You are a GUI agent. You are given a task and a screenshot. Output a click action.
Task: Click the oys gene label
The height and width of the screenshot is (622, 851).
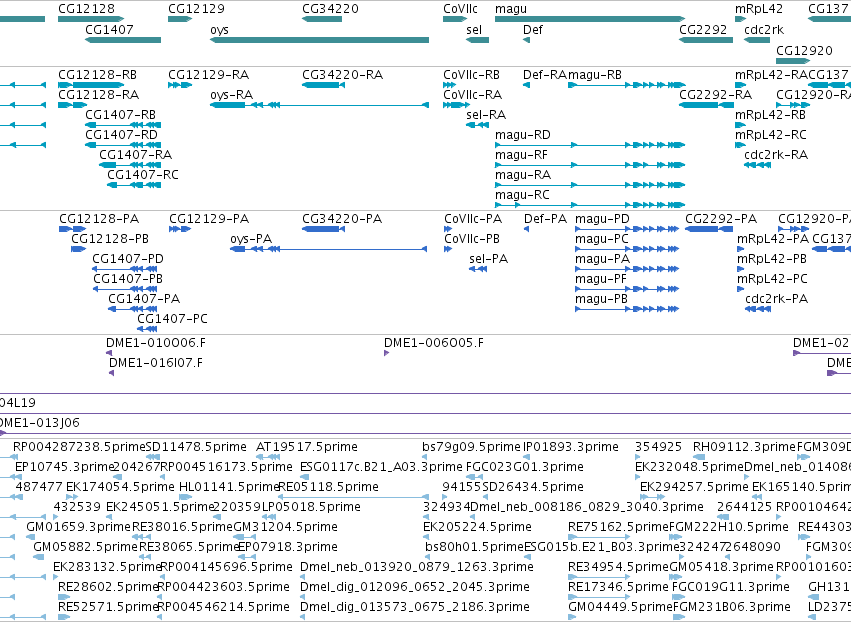219,30
